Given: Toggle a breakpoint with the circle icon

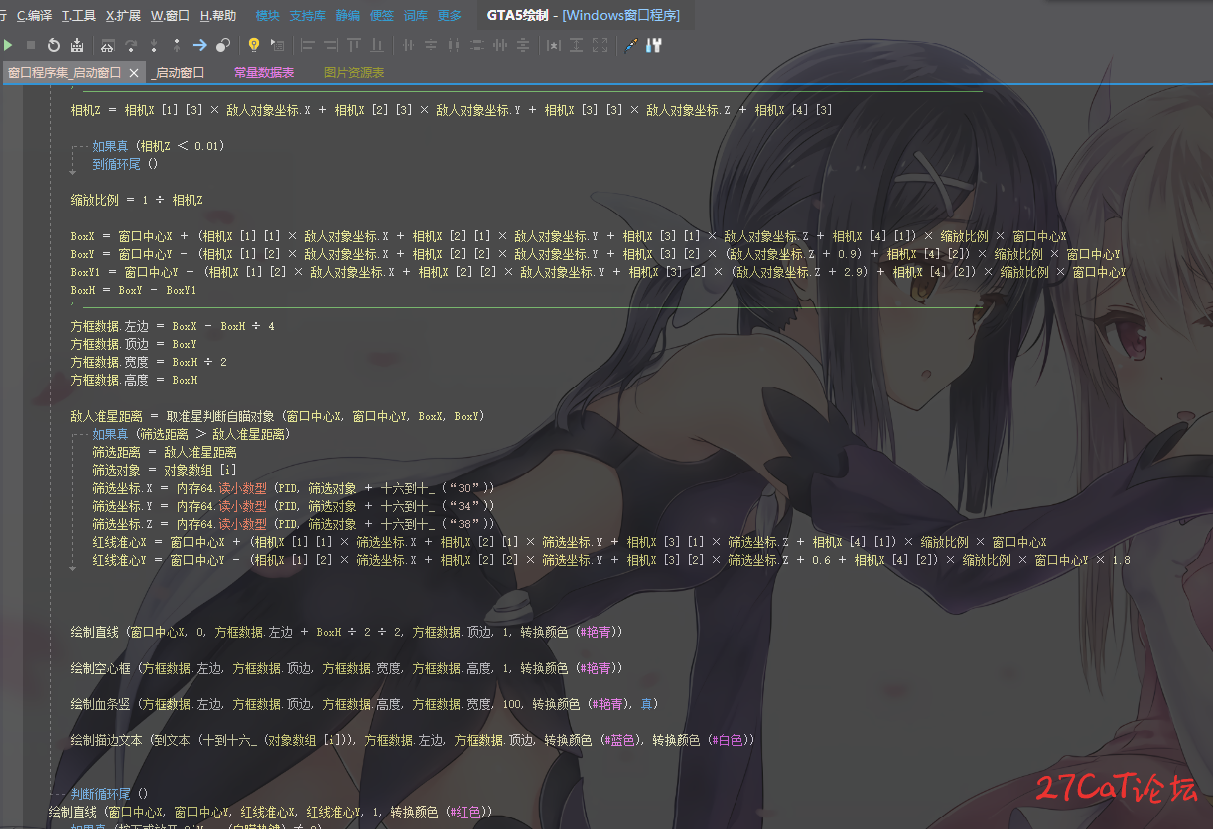Looking at the screenshot, I should coord(223,45).
